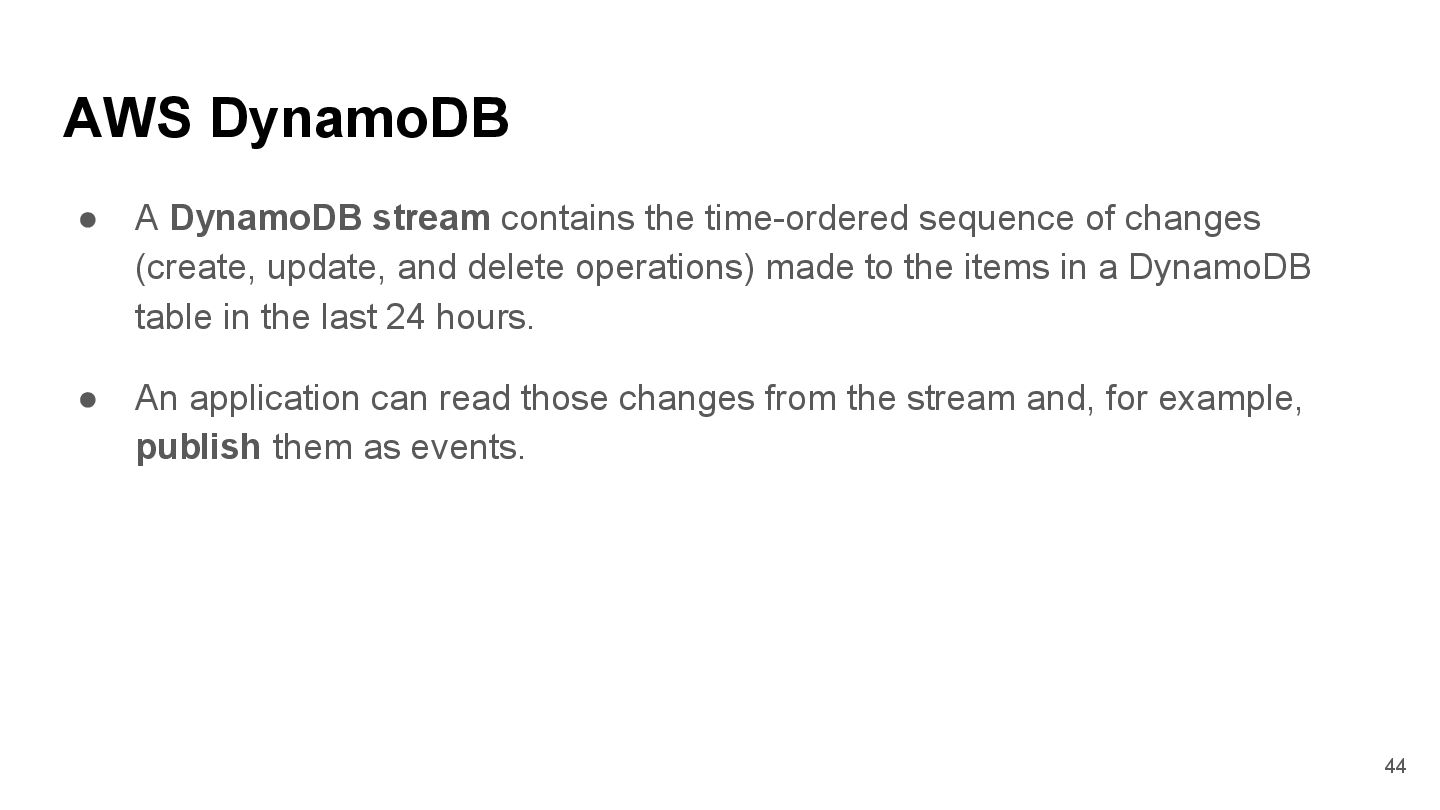
Task: Click the words '(create, update, and delete operations)'
Action: click(445, 268)
